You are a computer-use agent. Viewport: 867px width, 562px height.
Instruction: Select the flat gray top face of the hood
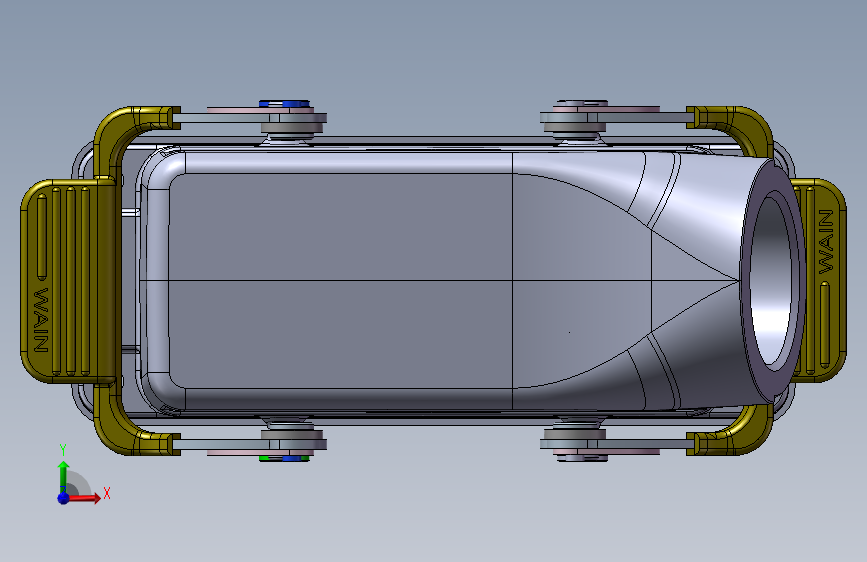point(340,281)
